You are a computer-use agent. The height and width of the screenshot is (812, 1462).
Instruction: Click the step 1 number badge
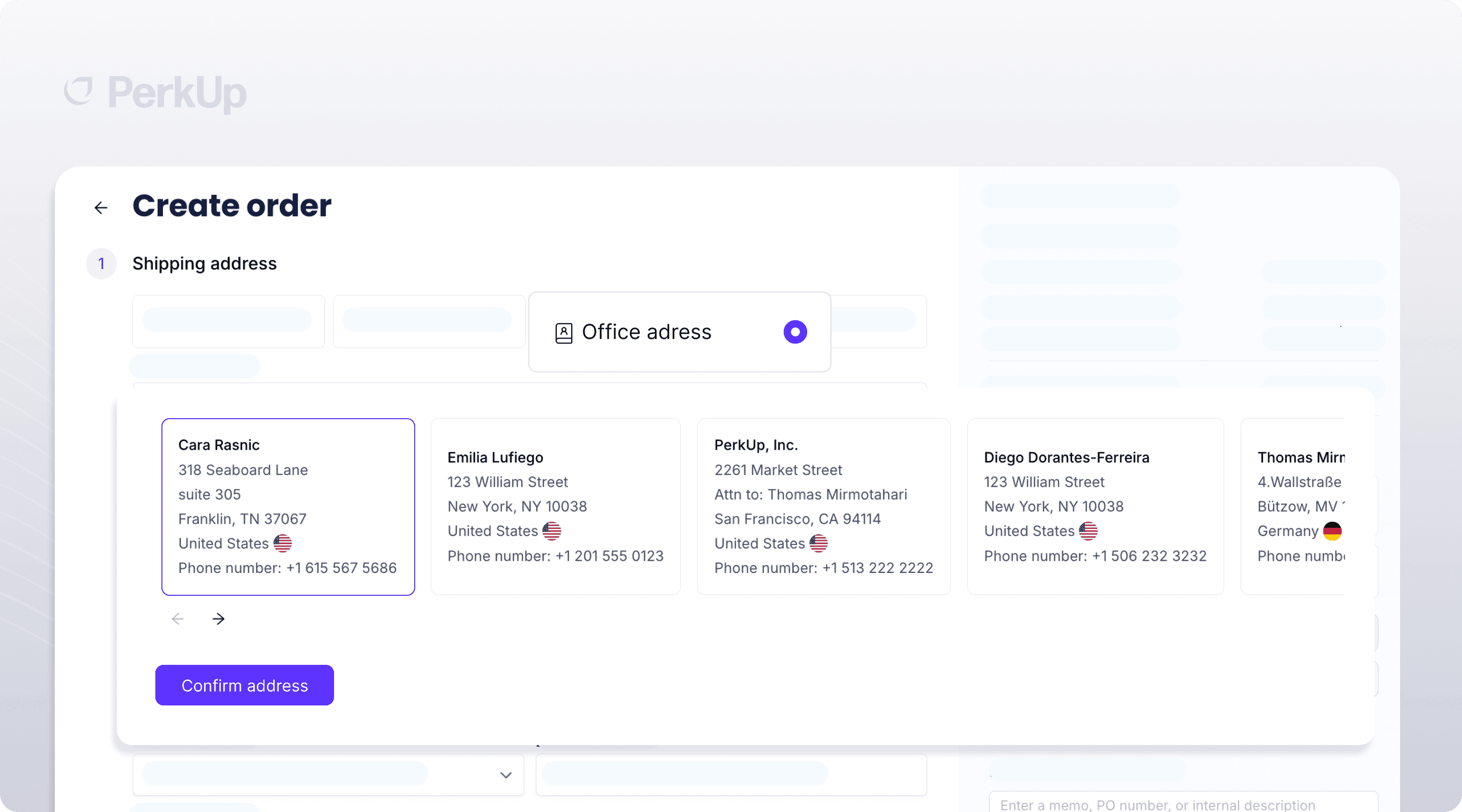[x=101, y=264]
